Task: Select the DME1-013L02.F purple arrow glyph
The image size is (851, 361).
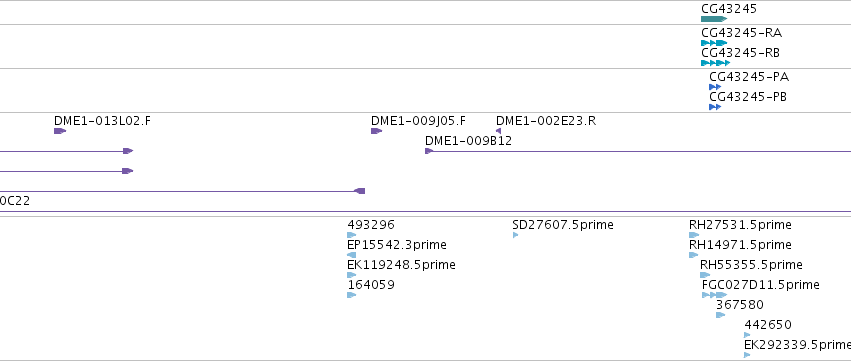Action: pos(60,131)
